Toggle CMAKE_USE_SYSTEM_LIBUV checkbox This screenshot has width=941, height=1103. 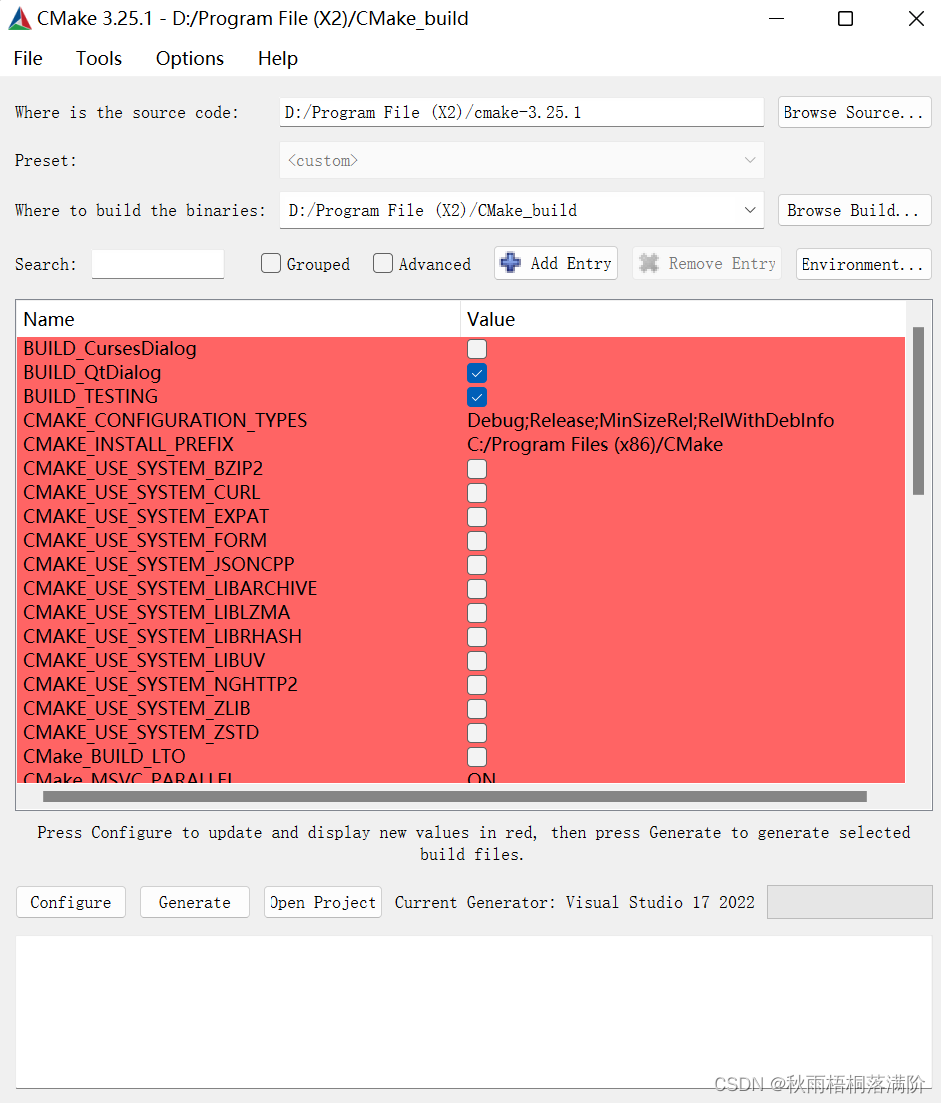(477, 661)
